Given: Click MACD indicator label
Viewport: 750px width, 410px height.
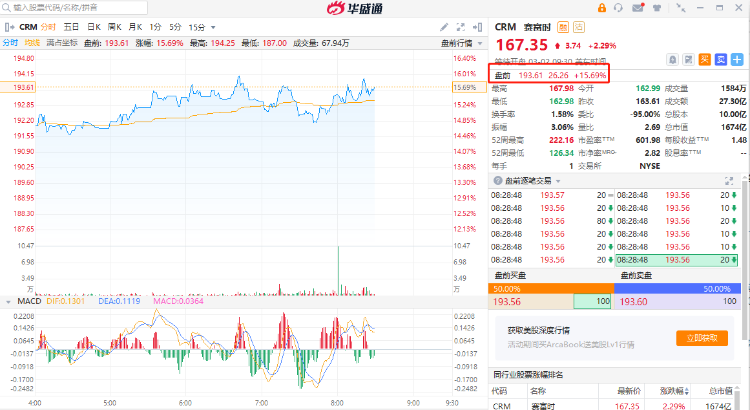Looking at the screenshot, I should coord(29,301).
